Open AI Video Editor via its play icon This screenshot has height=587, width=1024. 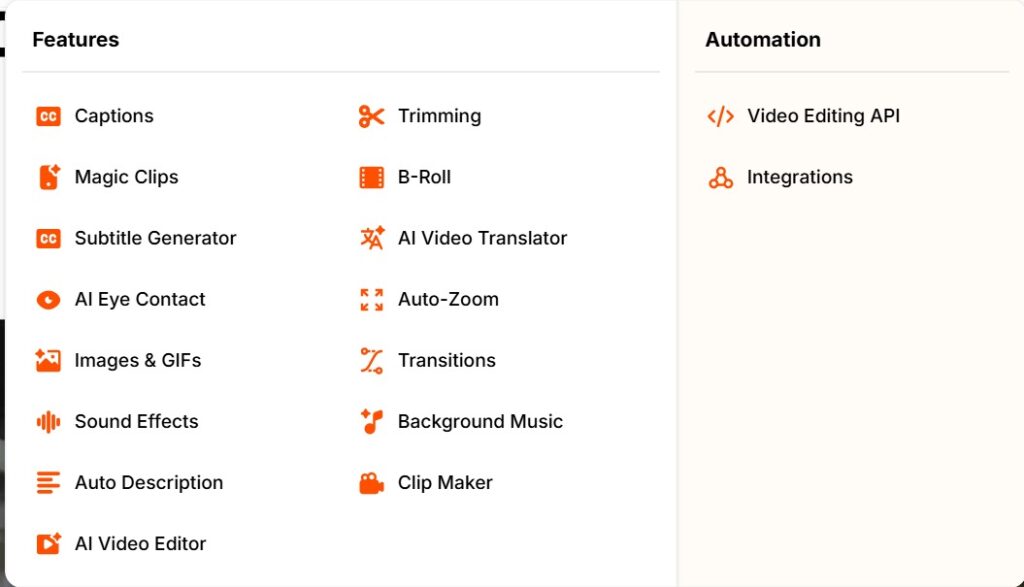pyautogui.click(x=47, y=543)
